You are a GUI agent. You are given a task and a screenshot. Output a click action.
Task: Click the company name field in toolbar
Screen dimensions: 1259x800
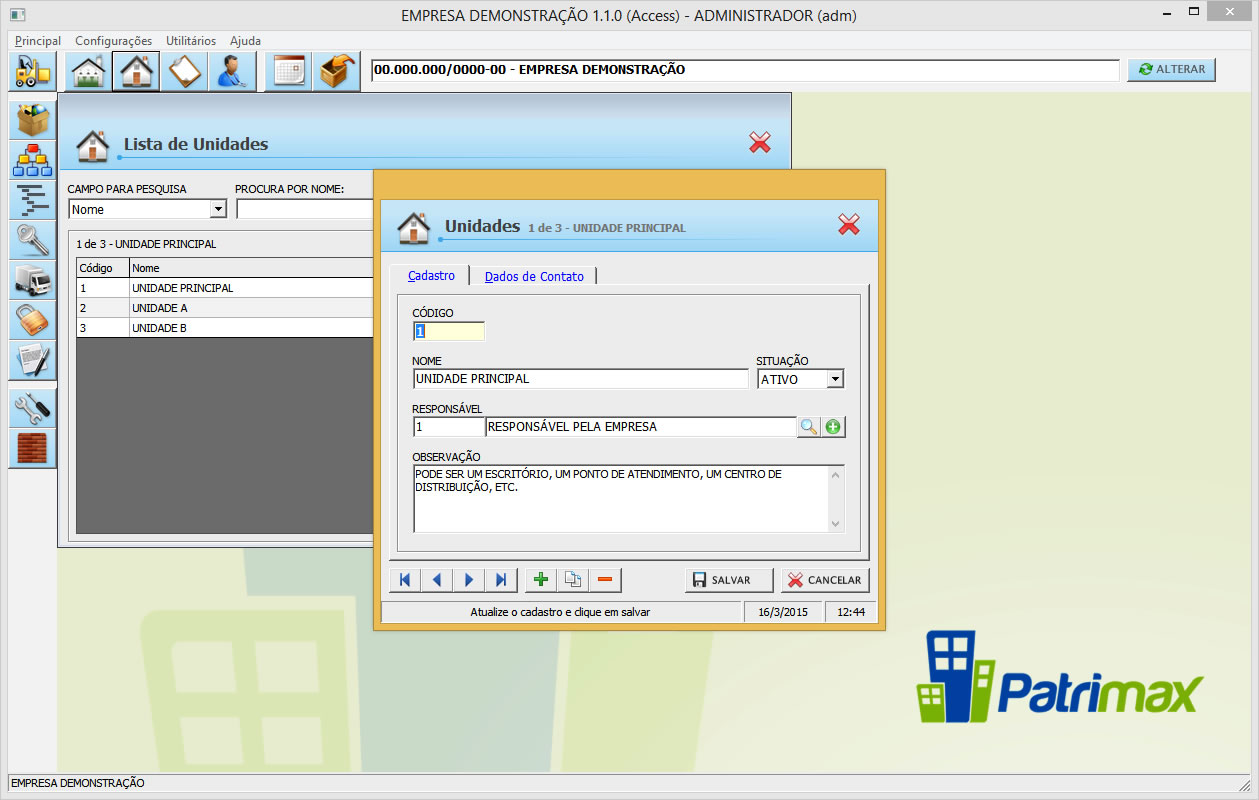point(745,70)
